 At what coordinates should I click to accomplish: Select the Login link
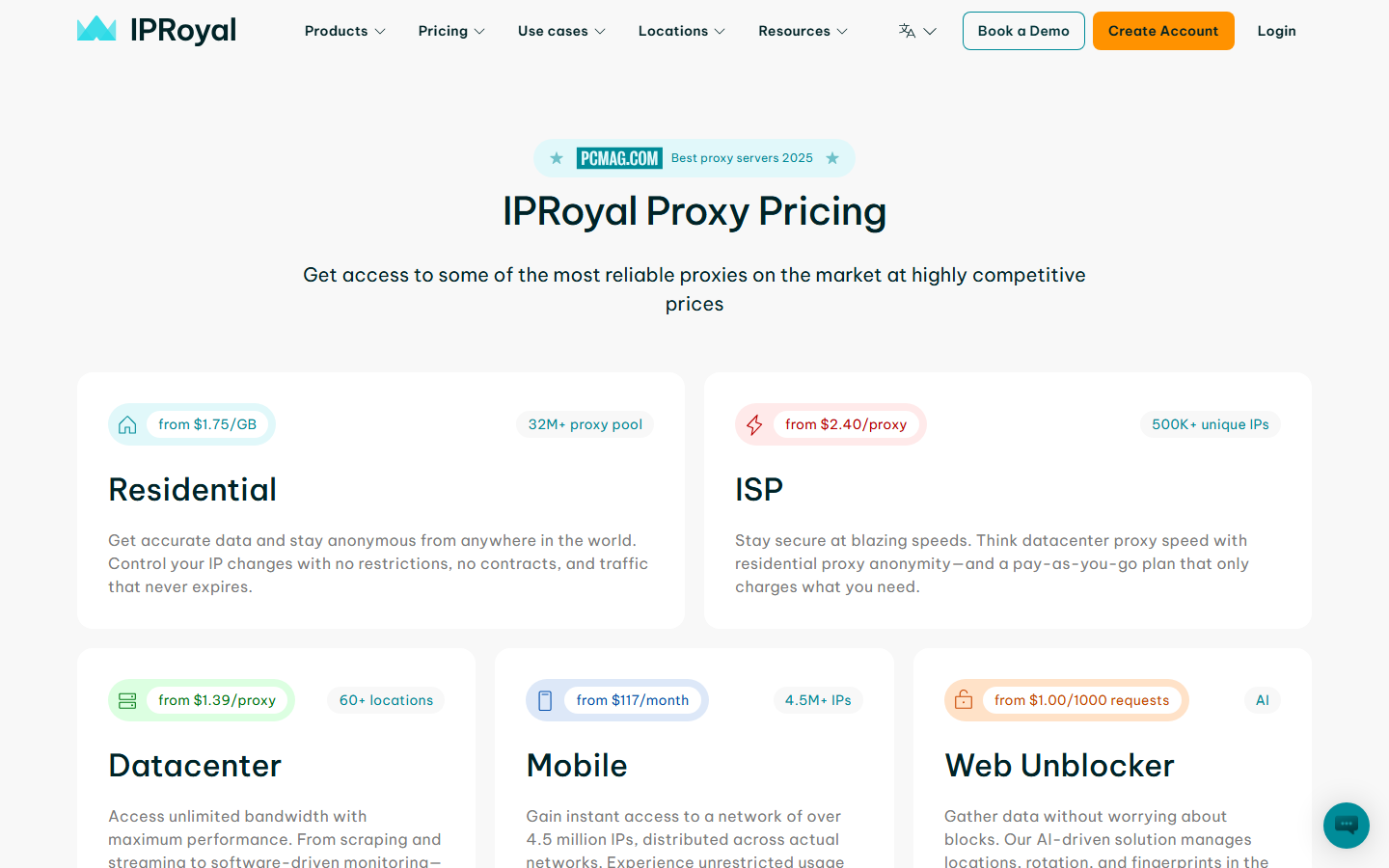coord(1276,31)
